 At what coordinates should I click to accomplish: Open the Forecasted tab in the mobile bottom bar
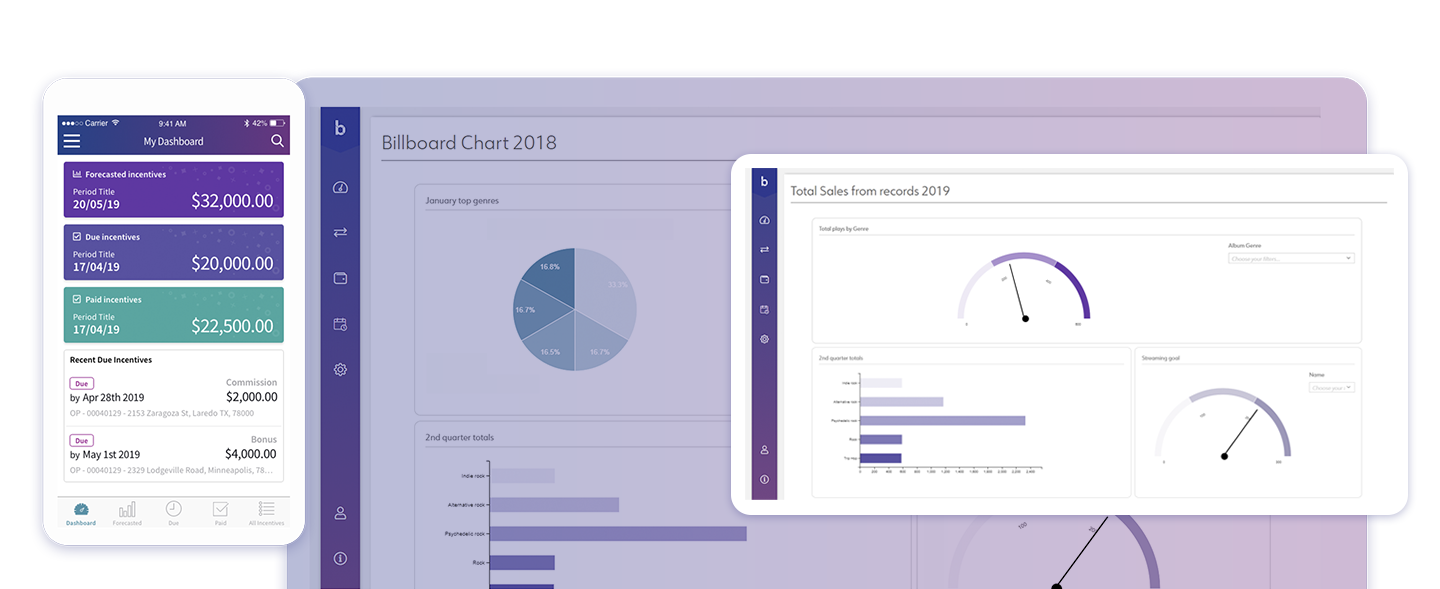pos(127,513)
